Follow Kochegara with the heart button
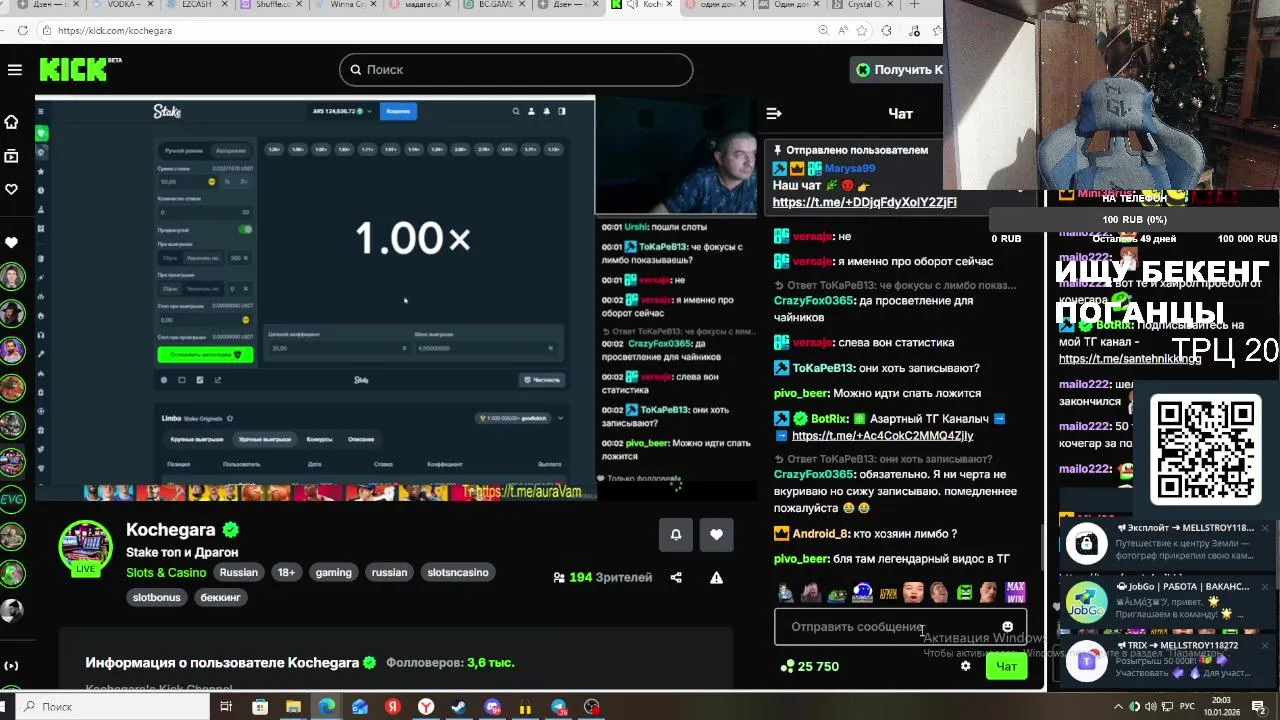The width and height of the screenshot is (1280, 720). point(716,535)
